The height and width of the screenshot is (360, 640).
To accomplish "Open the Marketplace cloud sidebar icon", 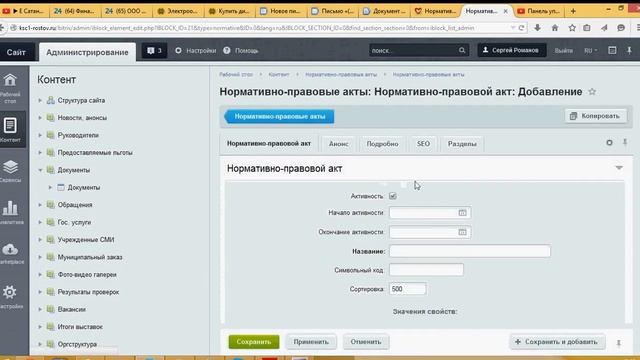I will (x=10, y=253).
